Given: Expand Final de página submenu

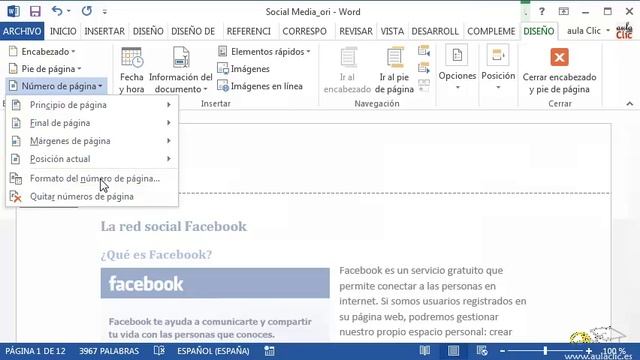Looking at the screenshot, I should (92, 123).
